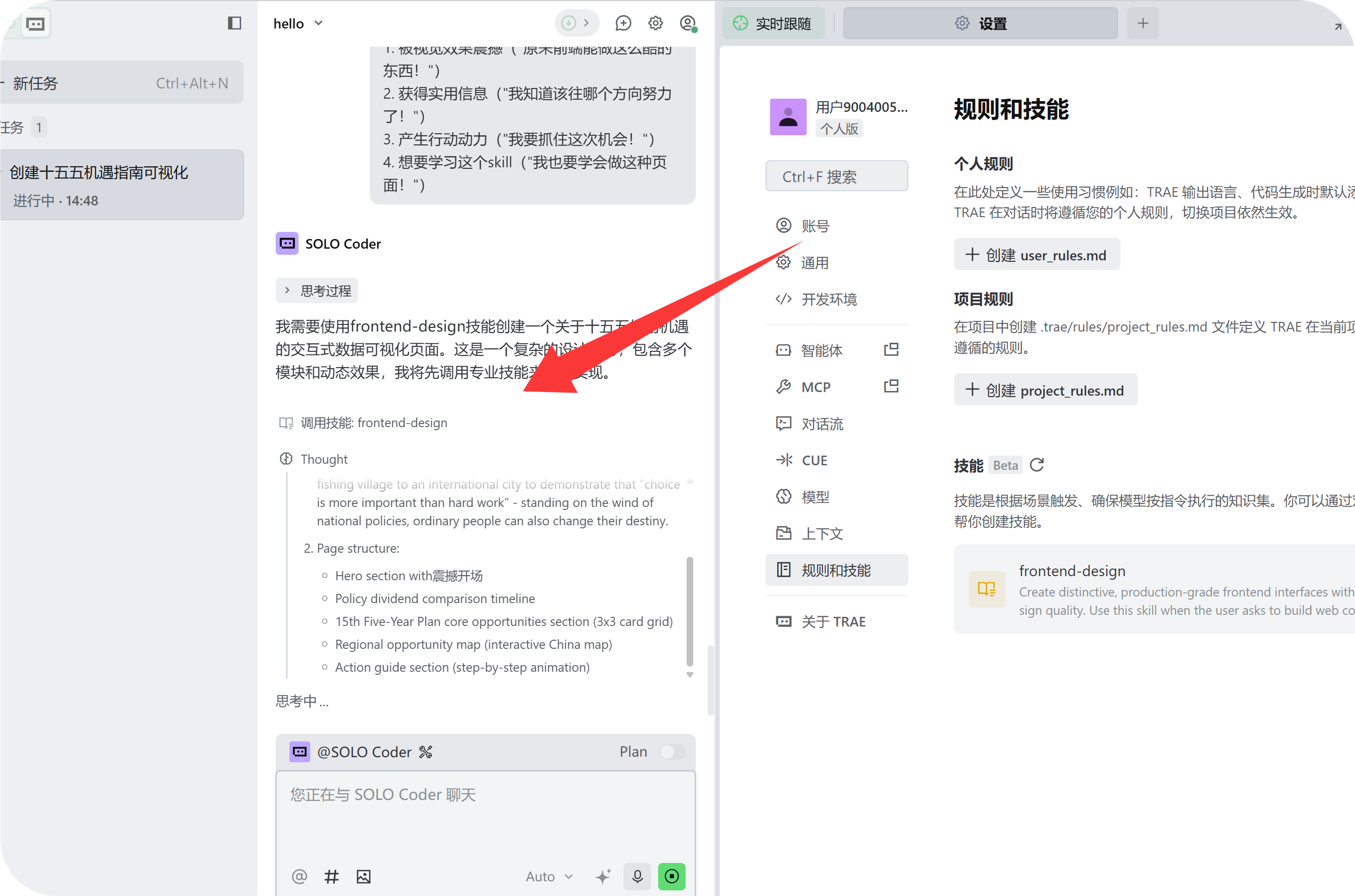Click the microphone voice input icon
This screenshot has height=896, width=1355.
[x=637, y=876]
